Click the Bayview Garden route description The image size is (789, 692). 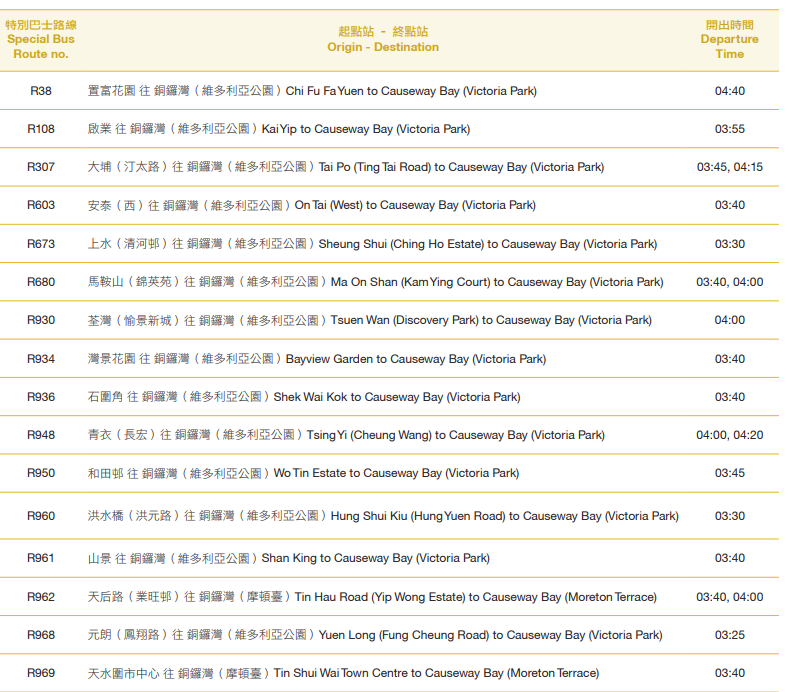(x=317, y=359)
